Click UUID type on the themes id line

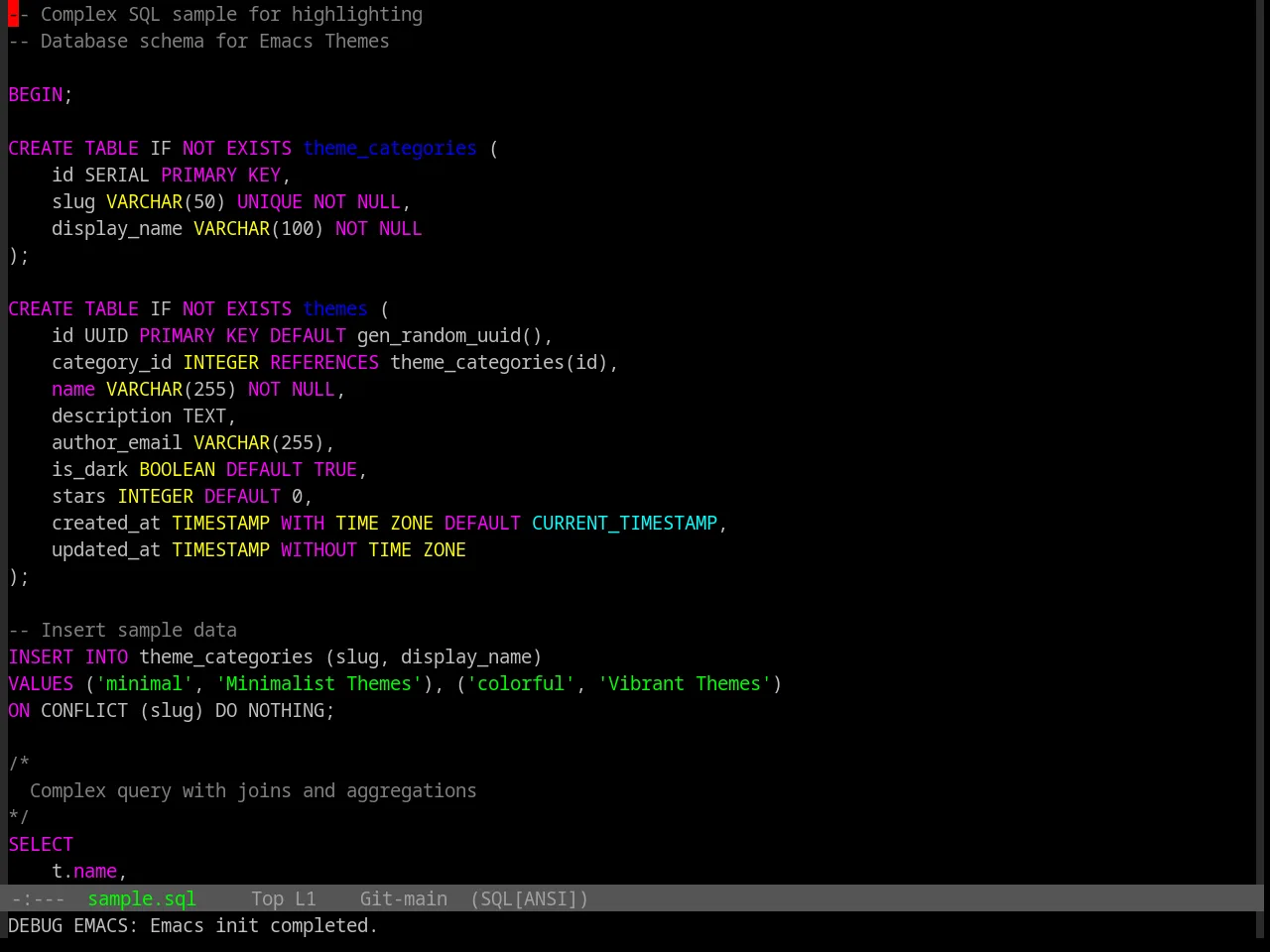point(106,335)
